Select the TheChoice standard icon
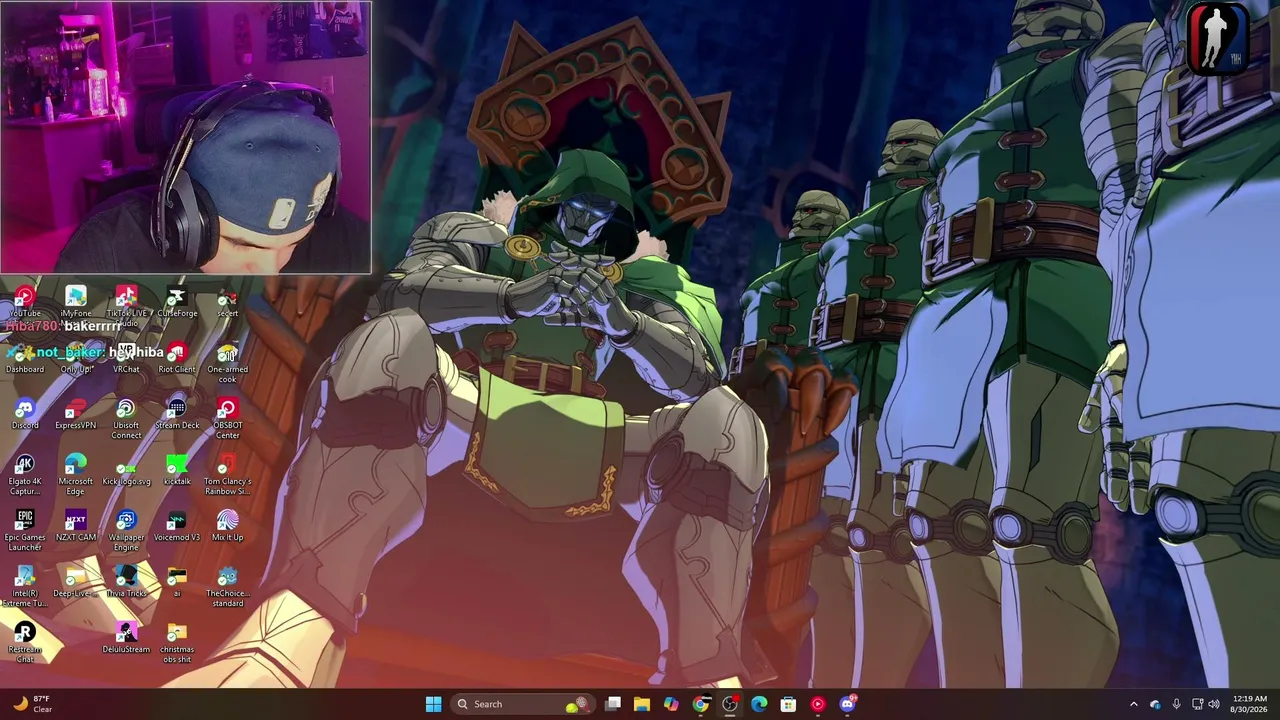Viewport: 1280px width, 720px height. coord(227,586)
